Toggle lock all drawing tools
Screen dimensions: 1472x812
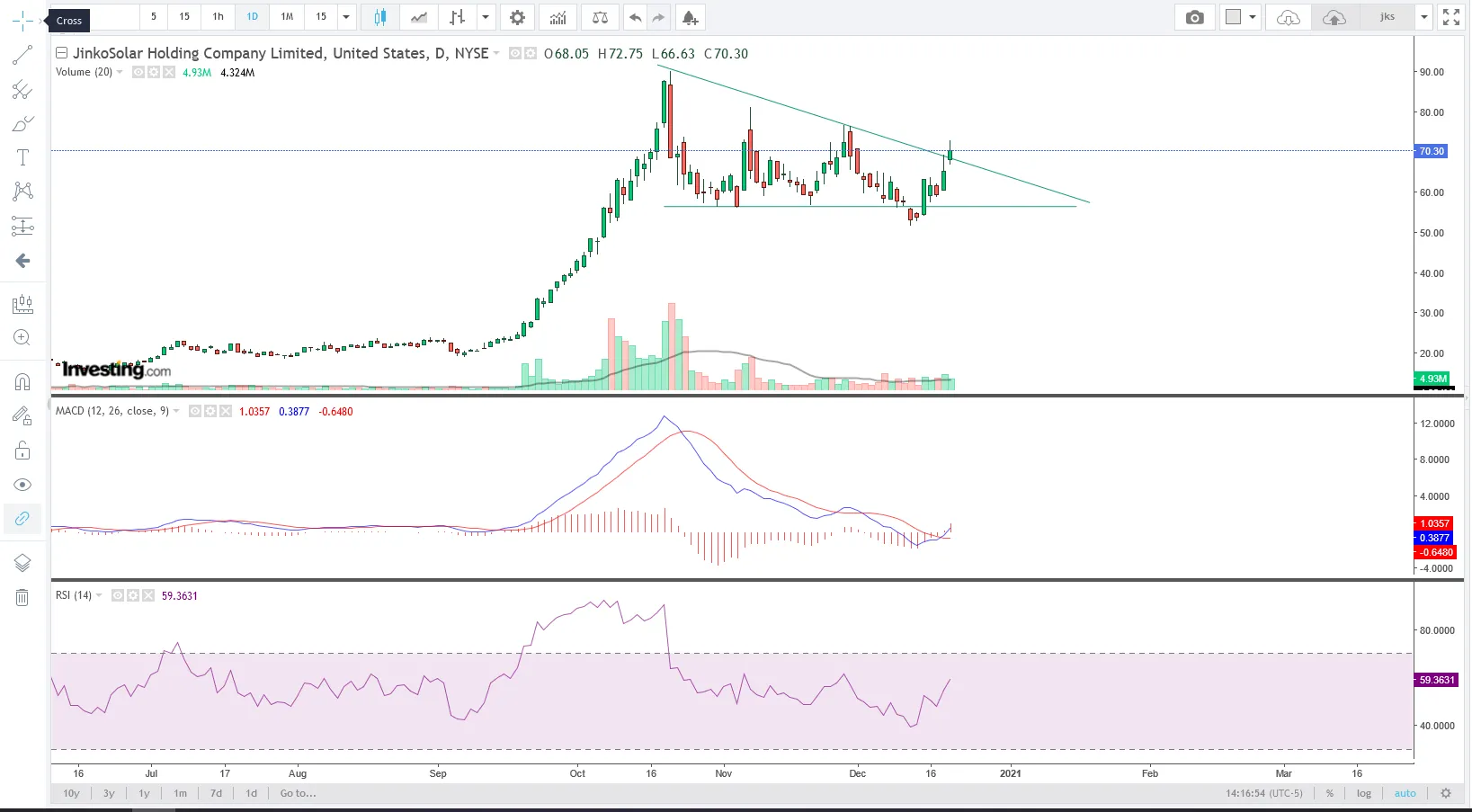[22, 451]
